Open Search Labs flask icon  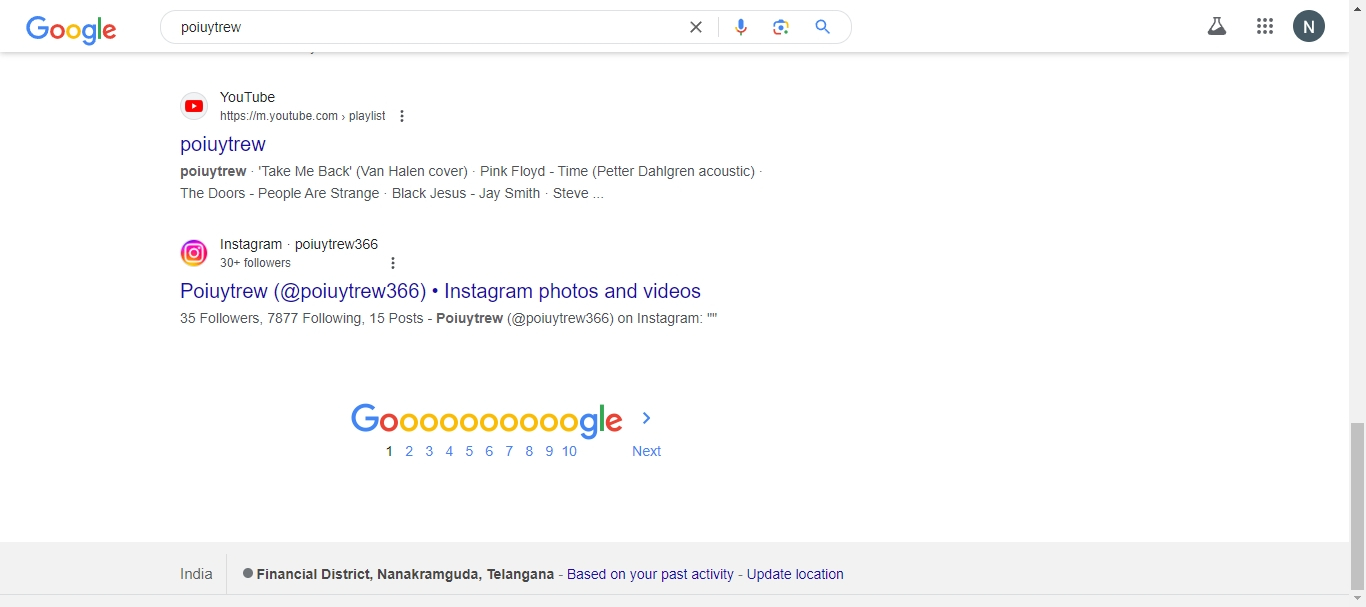pos(1217,27)
